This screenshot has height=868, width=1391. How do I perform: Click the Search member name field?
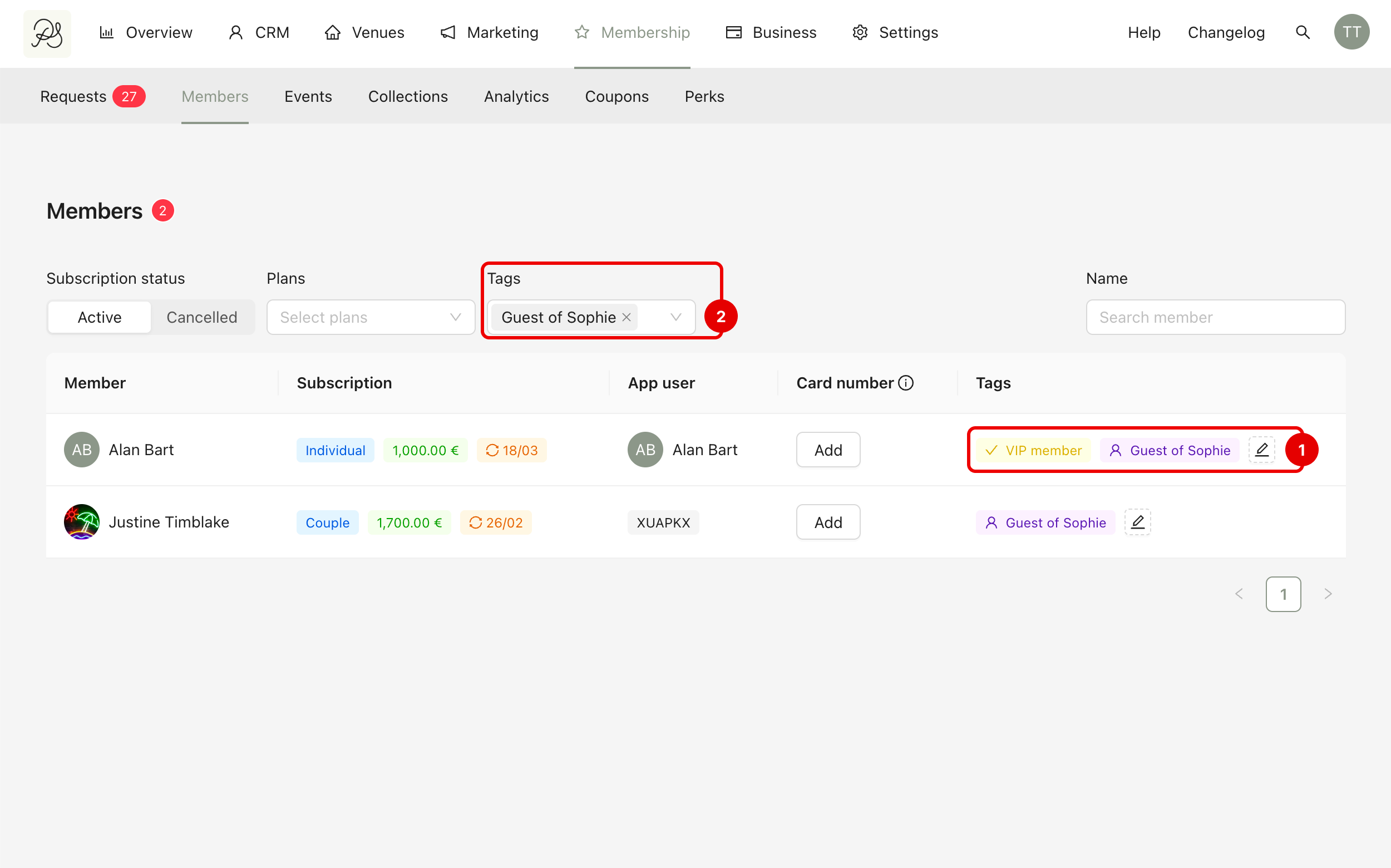pyautogui.click(x=1215, y=318)
